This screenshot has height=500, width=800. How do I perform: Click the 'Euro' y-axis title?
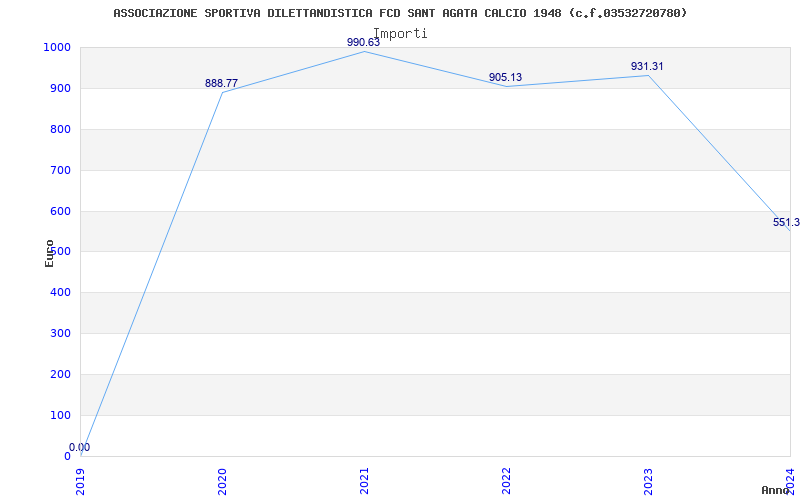coord(49,253)
